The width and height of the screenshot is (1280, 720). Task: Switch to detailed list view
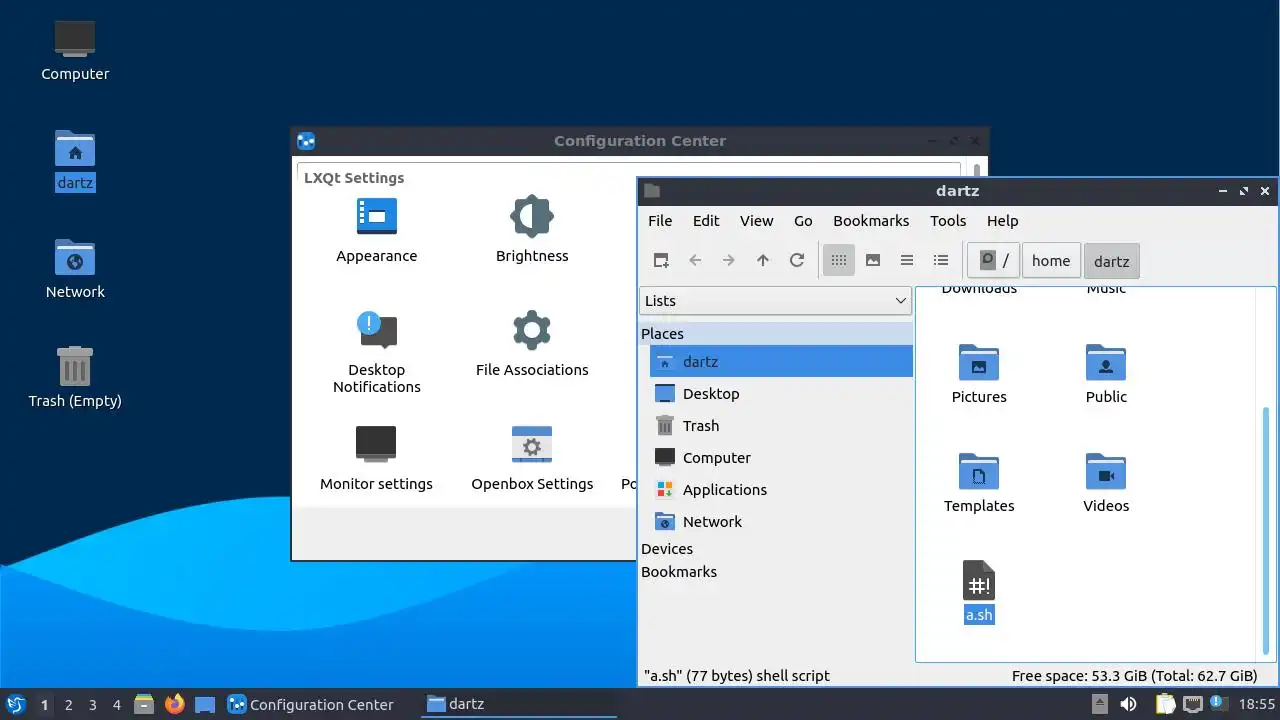pos(941,260)
